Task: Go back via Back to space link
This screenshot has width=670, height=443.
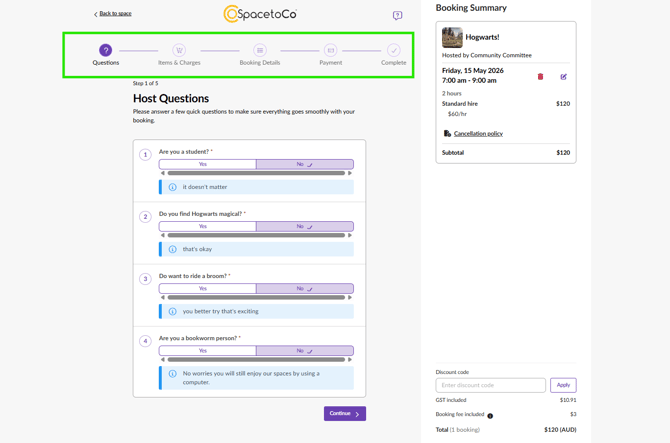Action: tap(113, 14)
